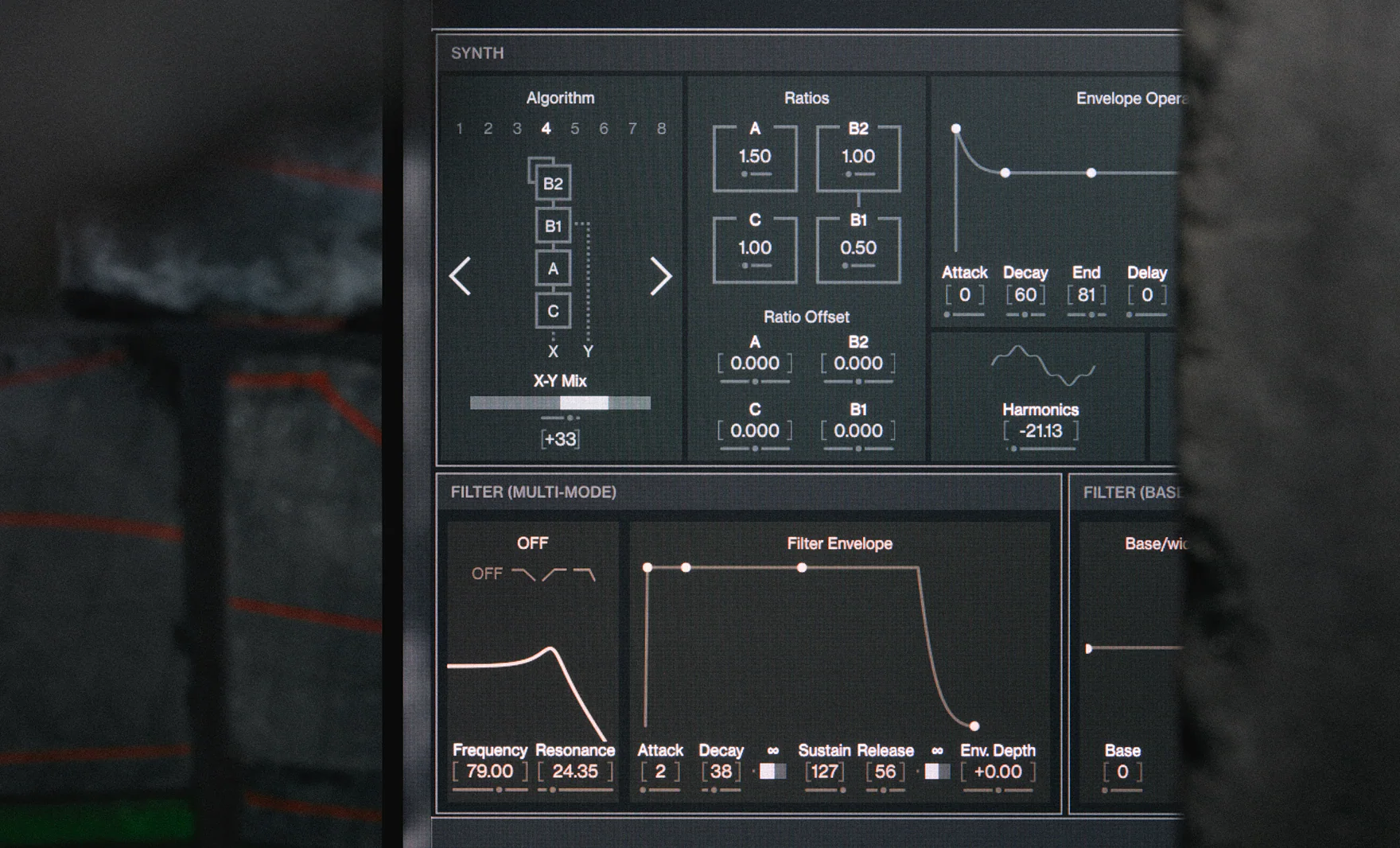Click Filter Envelope Sustain value 127

[825, 772]
